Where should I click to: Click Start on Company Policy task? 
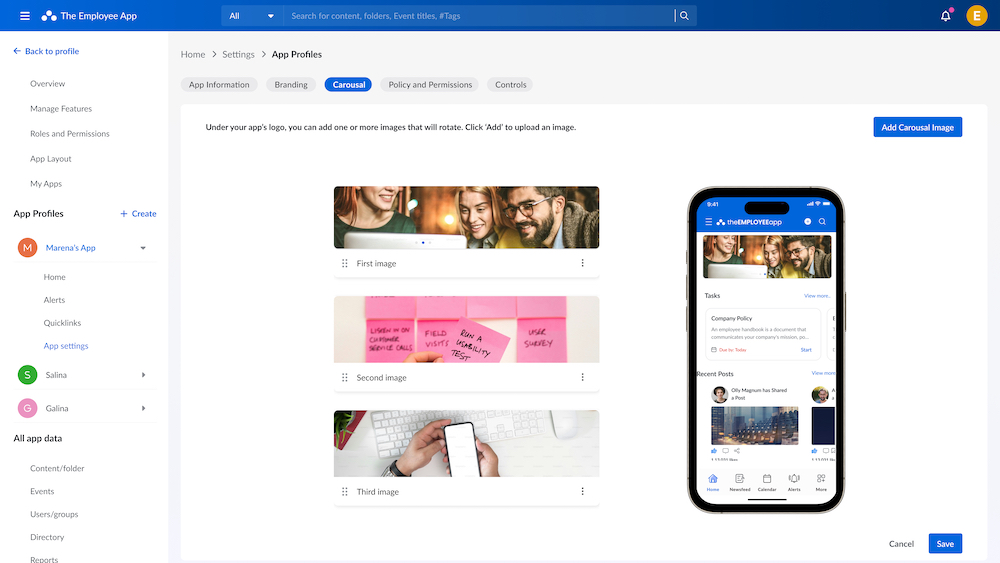806,350
